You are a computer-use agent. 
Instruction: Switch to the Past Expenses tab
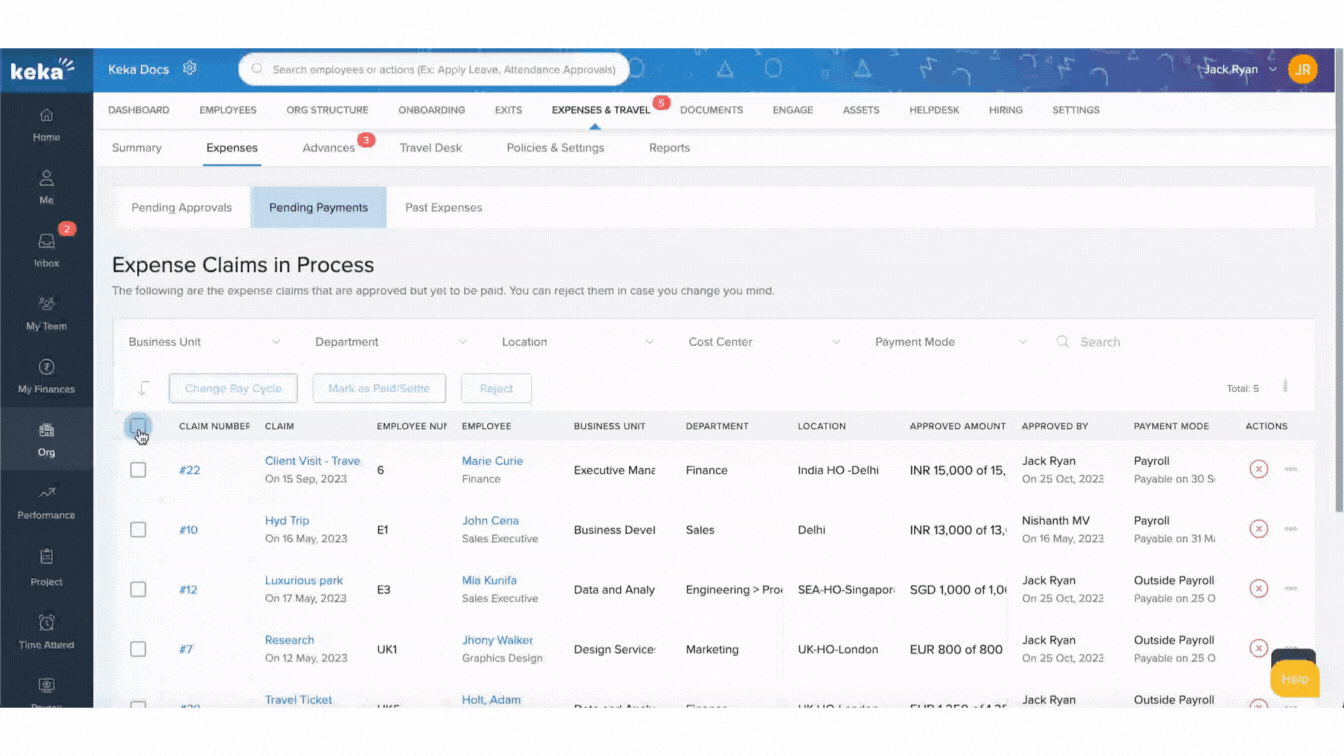[443, 208]
